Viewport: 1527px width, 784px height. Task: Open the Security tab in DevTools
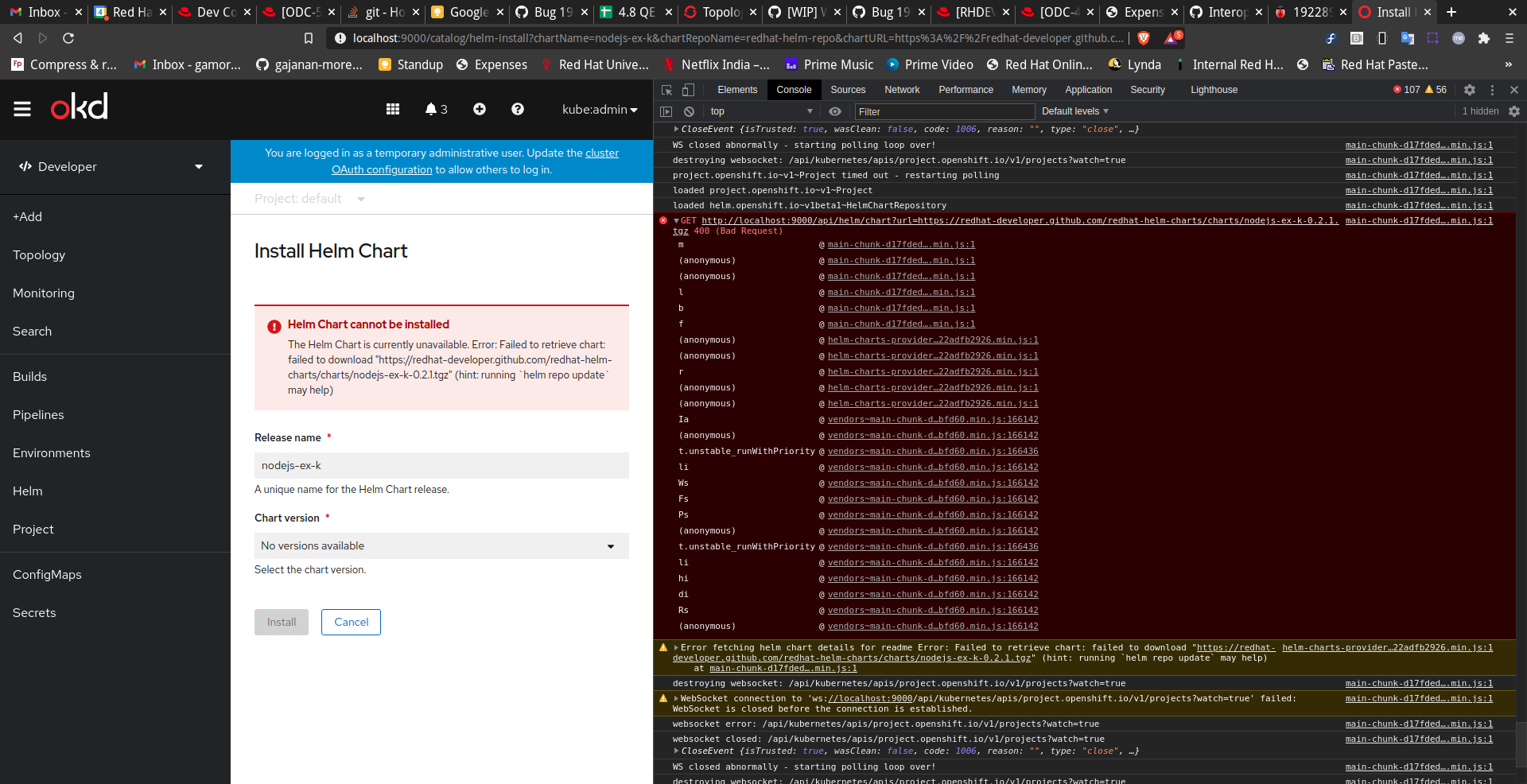point(1147,90)
